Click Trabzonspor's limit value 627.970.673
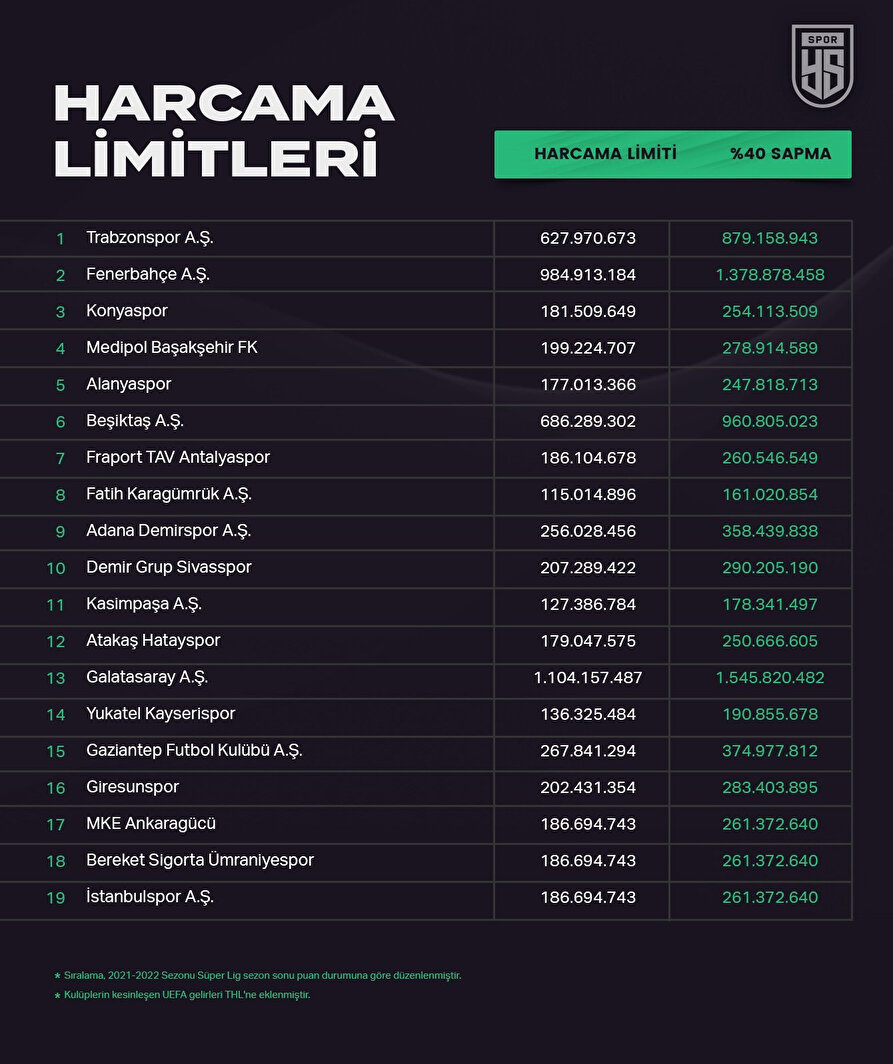This screenshot has height=1064, width=893. (588, 238)
